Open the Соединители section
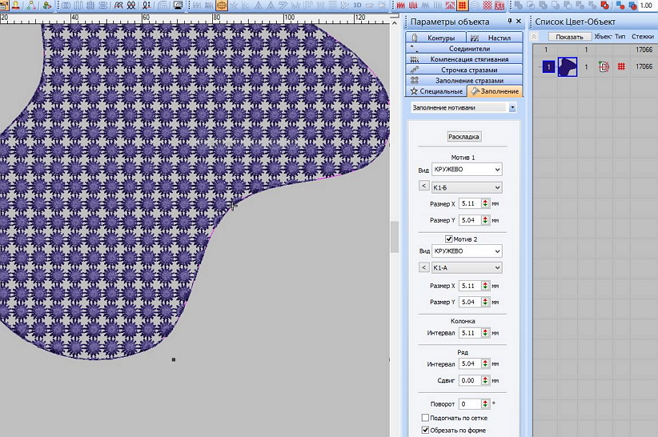 (464, 48)
